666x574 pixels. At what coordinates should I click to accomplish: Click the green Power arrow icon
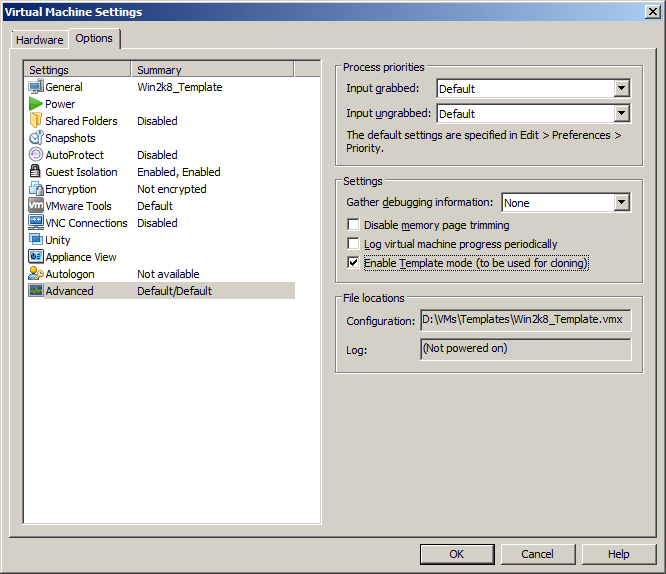pyautogui.click(x=36, y=104)
